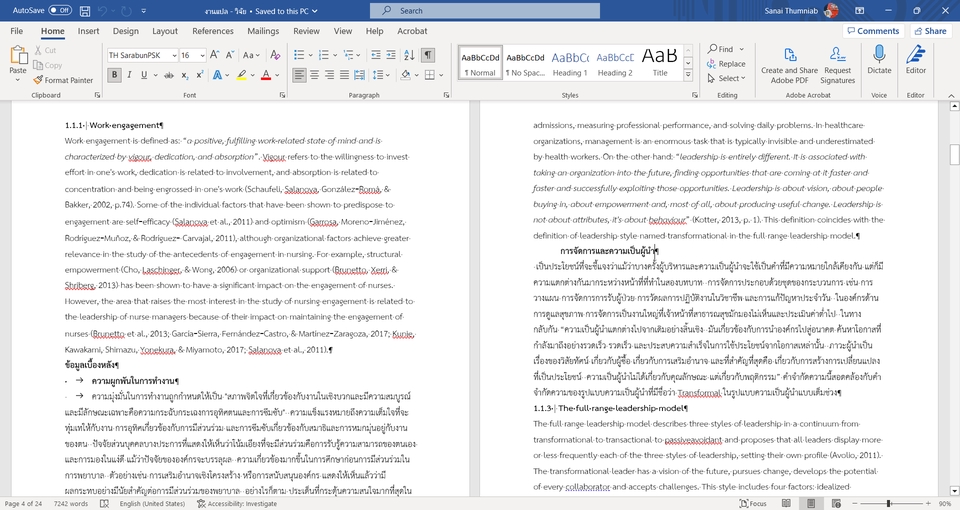Click the Save icon in title bar
This screenshot has width=960, height=510.
coord(84,10)
